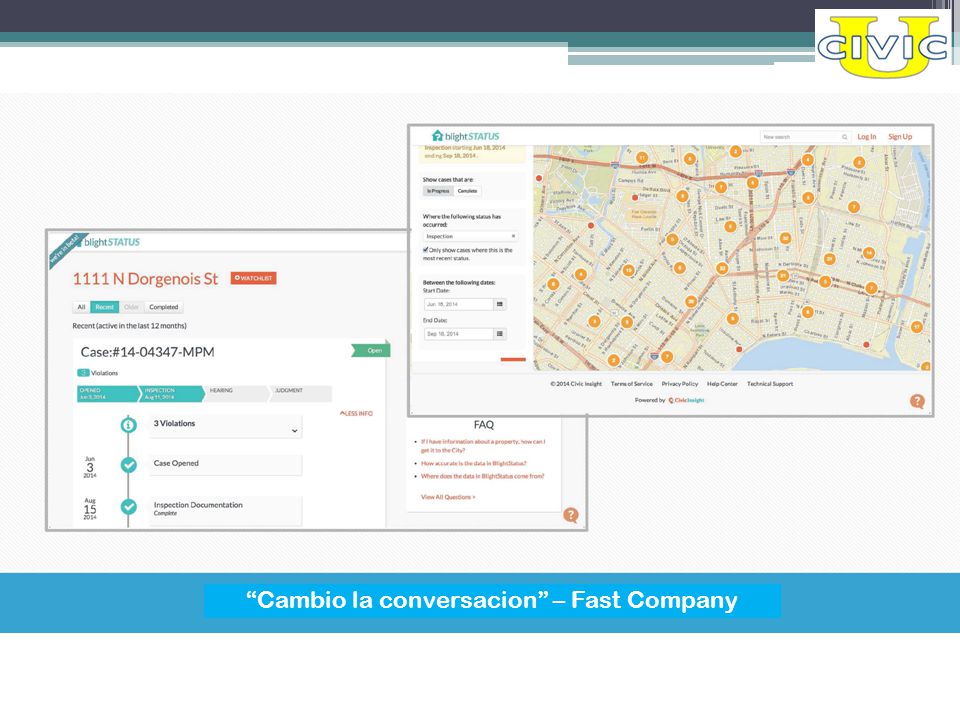Click the 1111 N Dorgenois St address heading
The width and height of the screenshot is (960, 720).
pyautogui.click(x=145, y=279)
